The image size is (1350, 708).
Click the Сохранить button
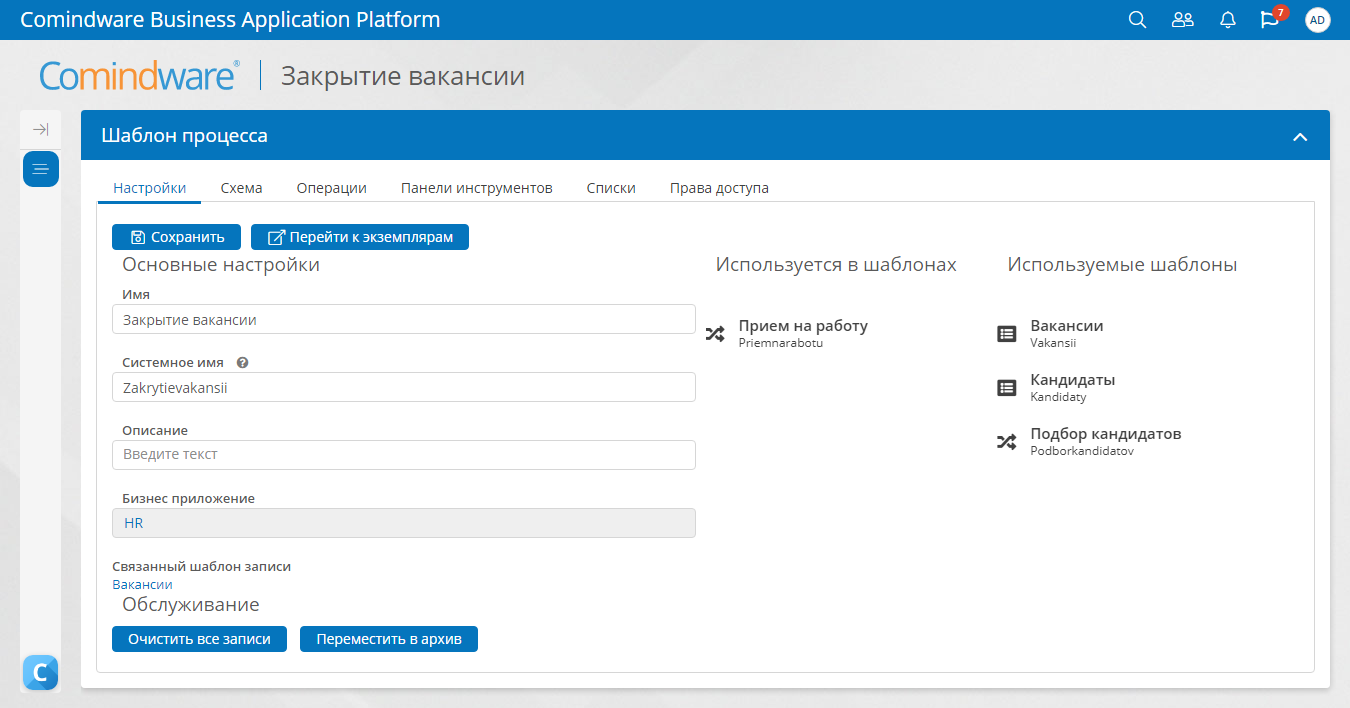point(176,237)
